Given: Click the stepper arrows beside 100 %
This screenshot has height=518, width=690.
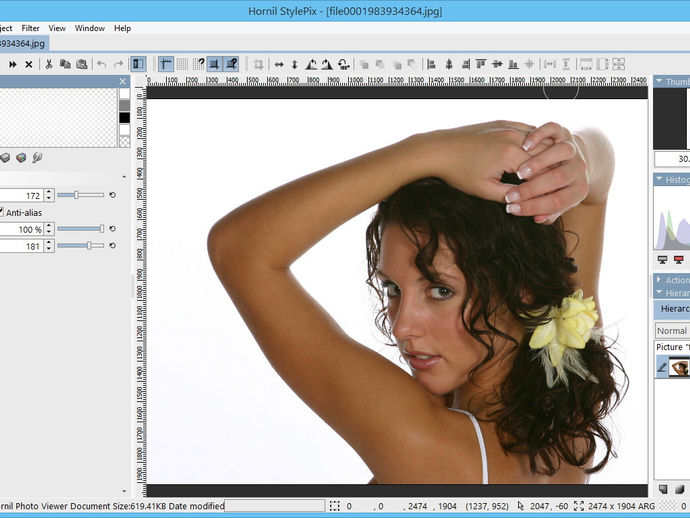Looking at the screenshot, I should 49,229.
